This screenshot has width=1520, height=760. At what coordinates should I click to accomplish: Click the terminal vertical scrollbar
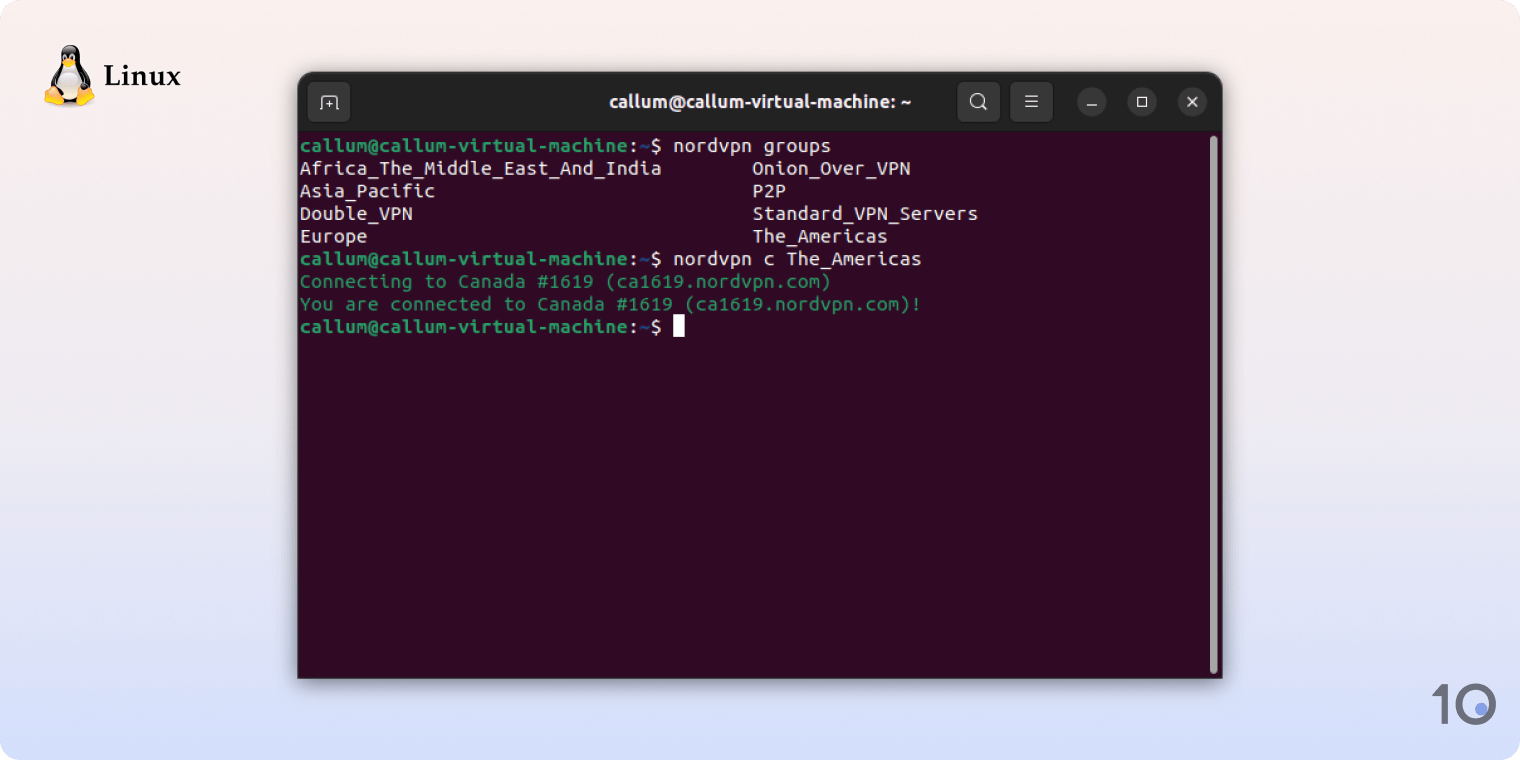click(x=1214, y=404)
